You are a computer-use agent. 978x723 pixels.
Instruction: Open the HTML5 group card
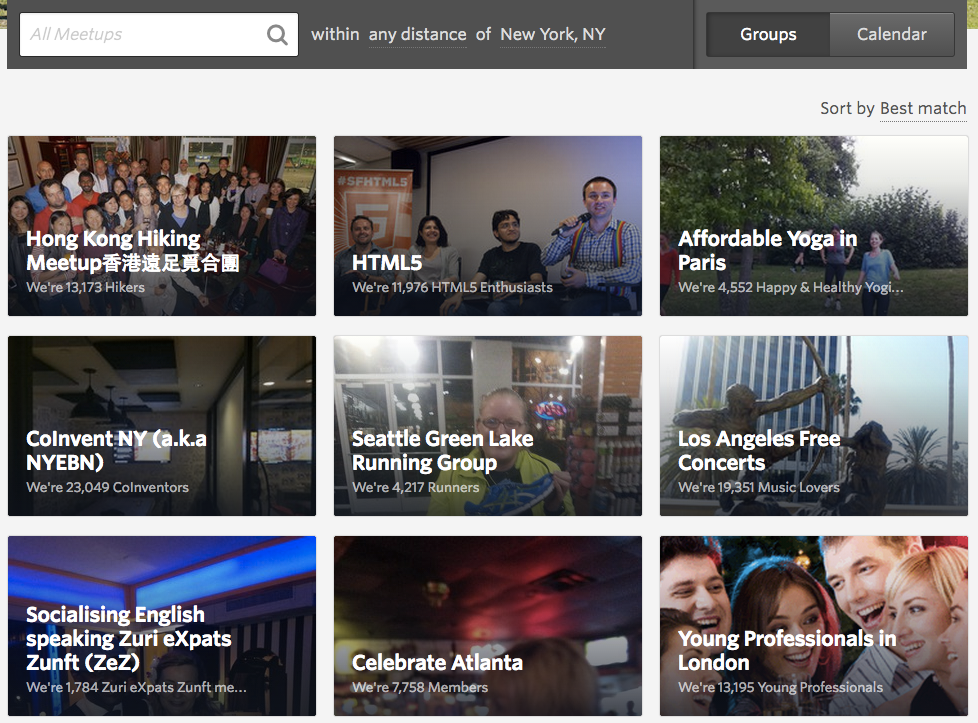tap(488, 226)
